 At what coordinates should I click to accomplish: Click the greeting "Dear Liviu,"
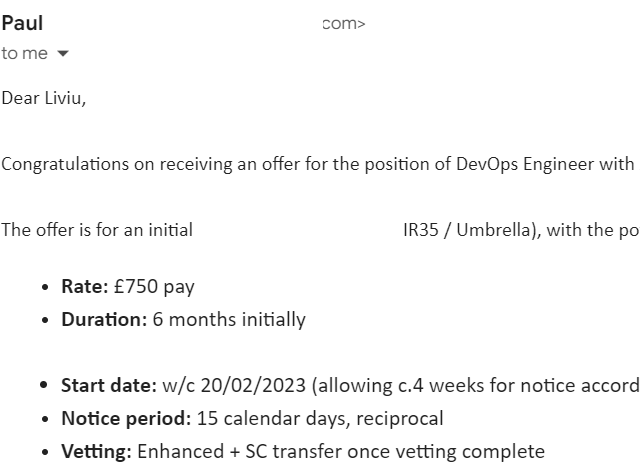pyautogui.click(x=44, y=98)
